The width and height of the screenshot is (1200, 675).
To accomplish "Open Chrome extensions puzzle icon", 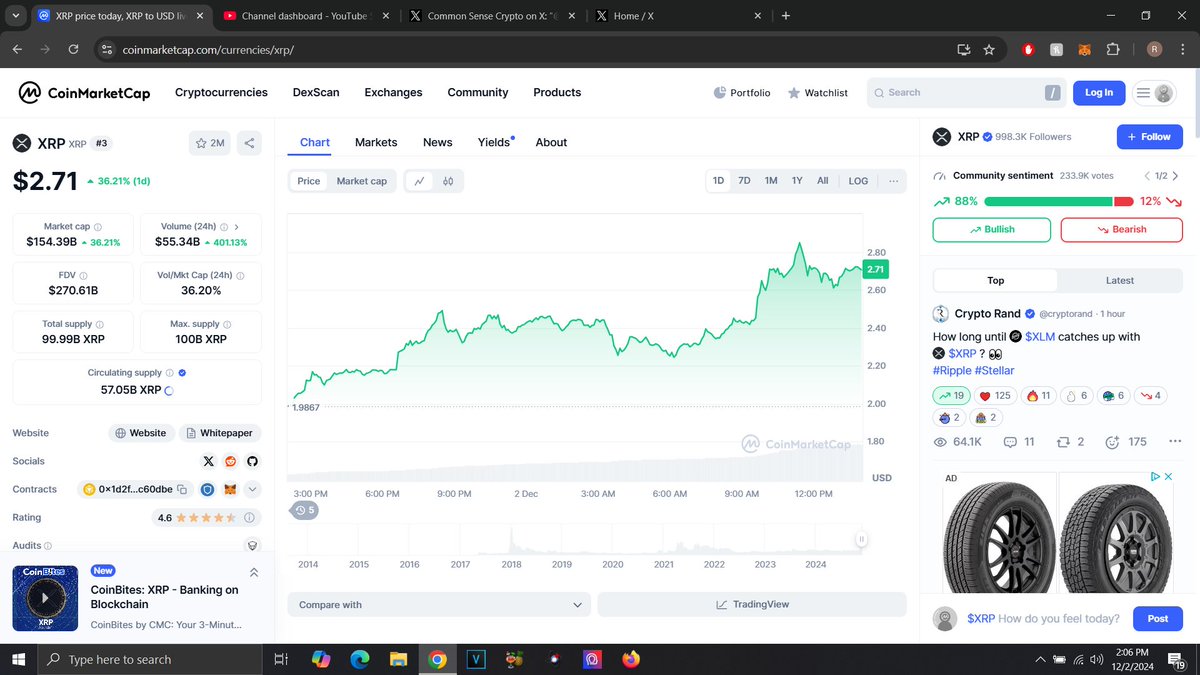I will (x=1112, y=49).
